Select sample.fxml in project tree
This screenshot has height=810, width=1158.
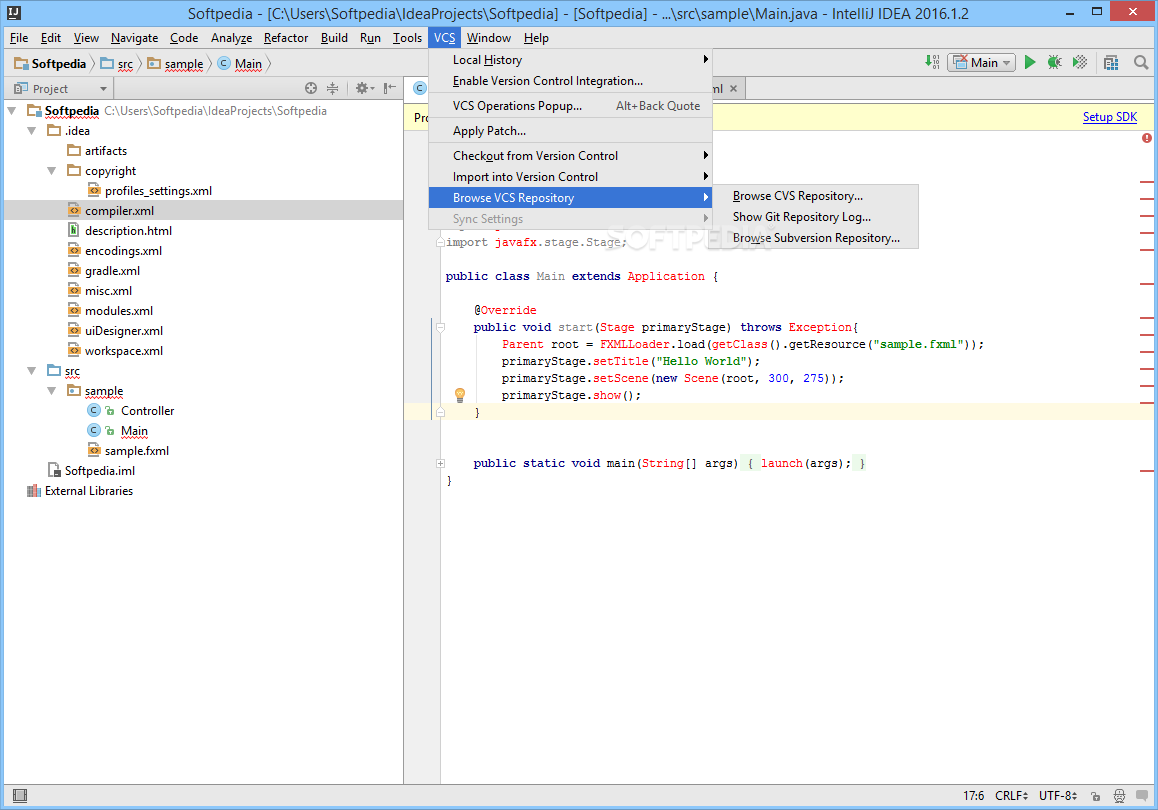pos(129,450)
